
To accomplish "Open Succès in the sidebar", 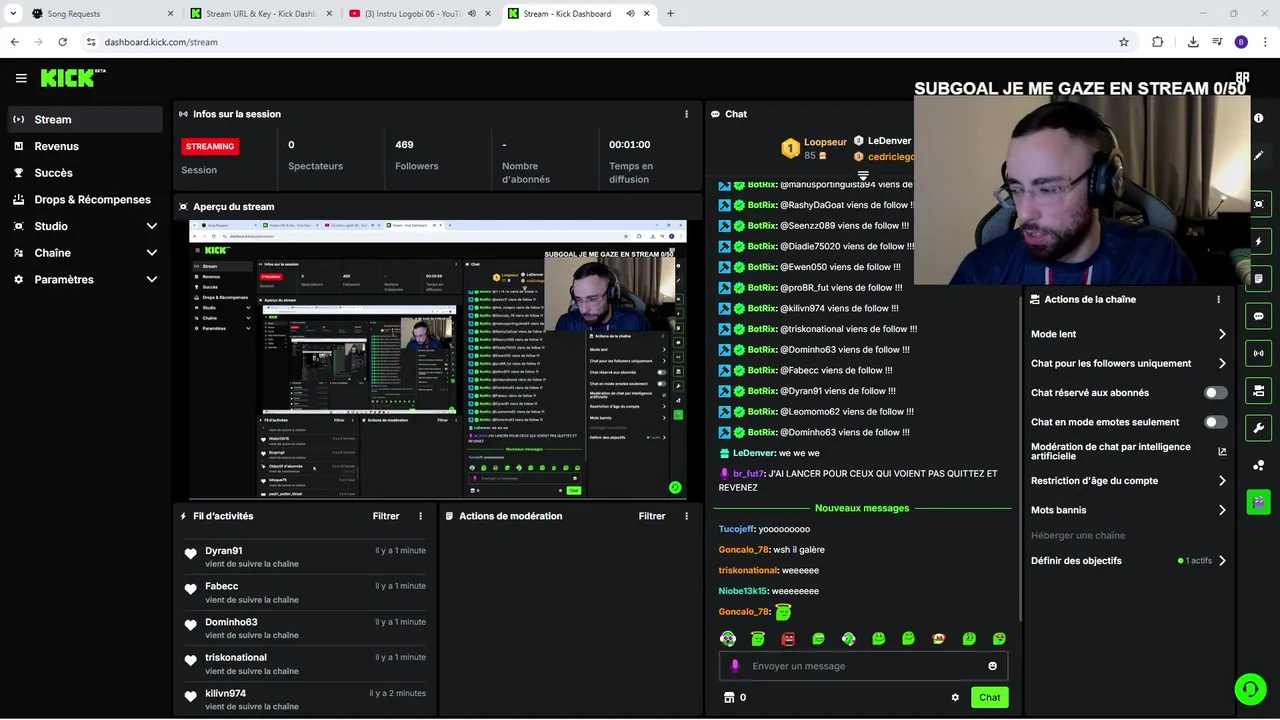I will pyautogui.click(x=85, y=173).
